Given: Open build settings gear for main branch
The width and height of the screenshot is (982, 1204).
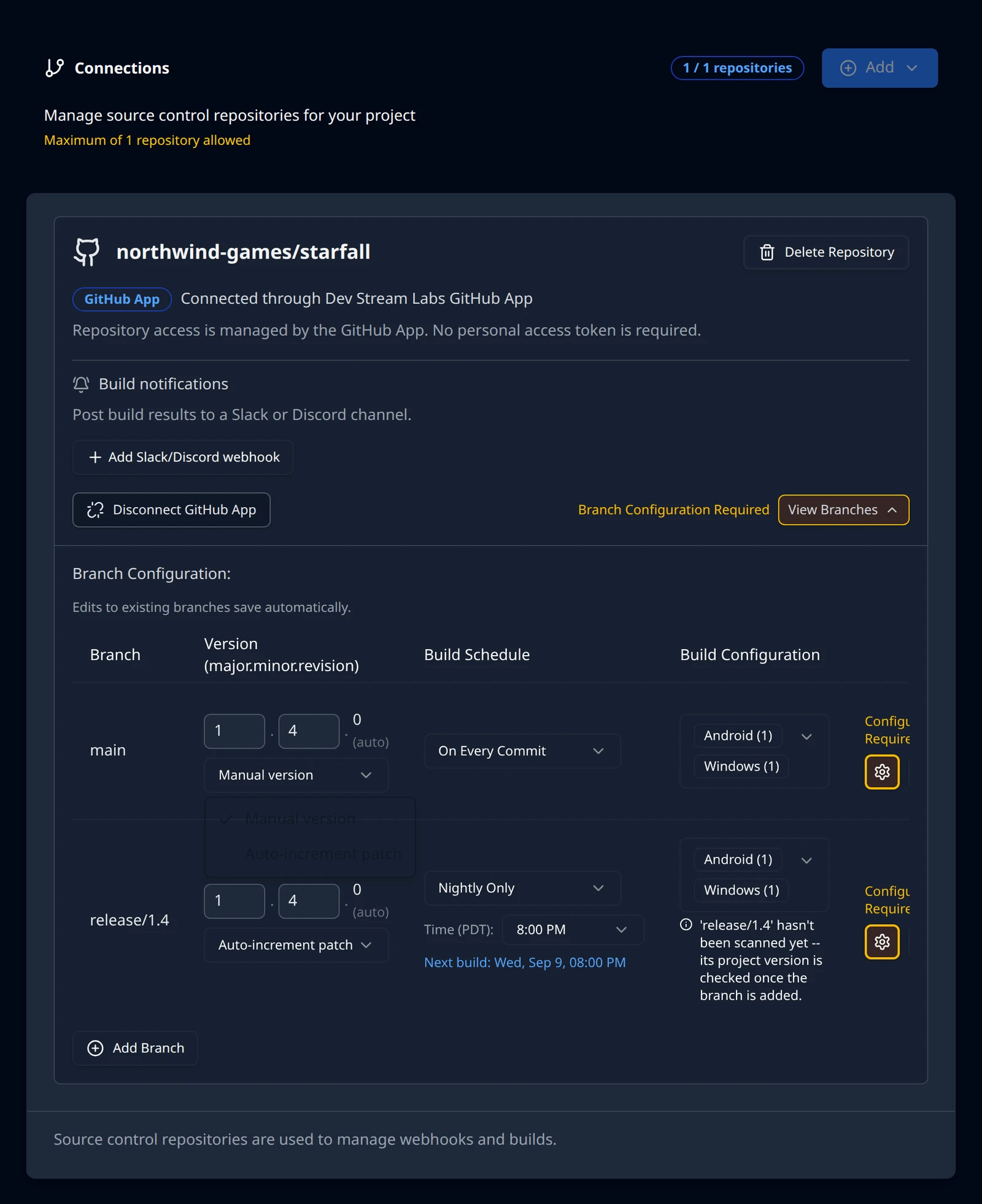Looking at the screenshot, I should point(882,772).
